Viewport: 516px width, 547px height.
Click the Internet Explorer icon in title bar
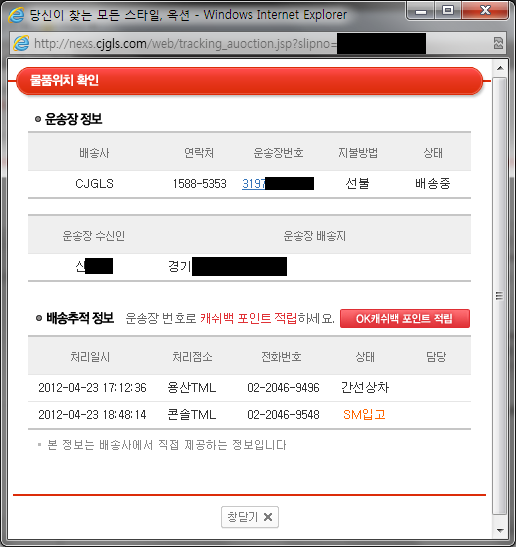(16, 15)
